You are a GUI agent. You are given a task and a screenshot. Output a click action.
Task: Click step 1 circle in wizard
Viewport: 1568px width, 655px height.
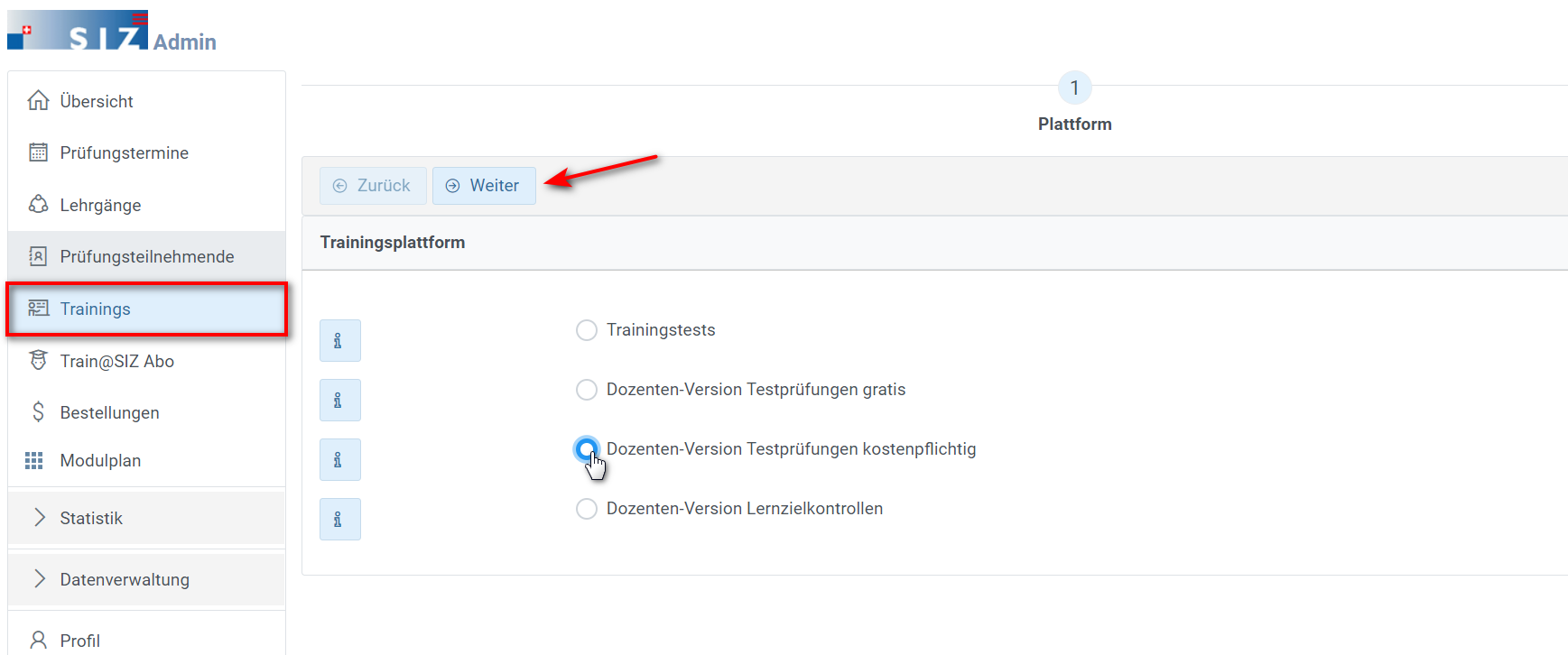1074,88
